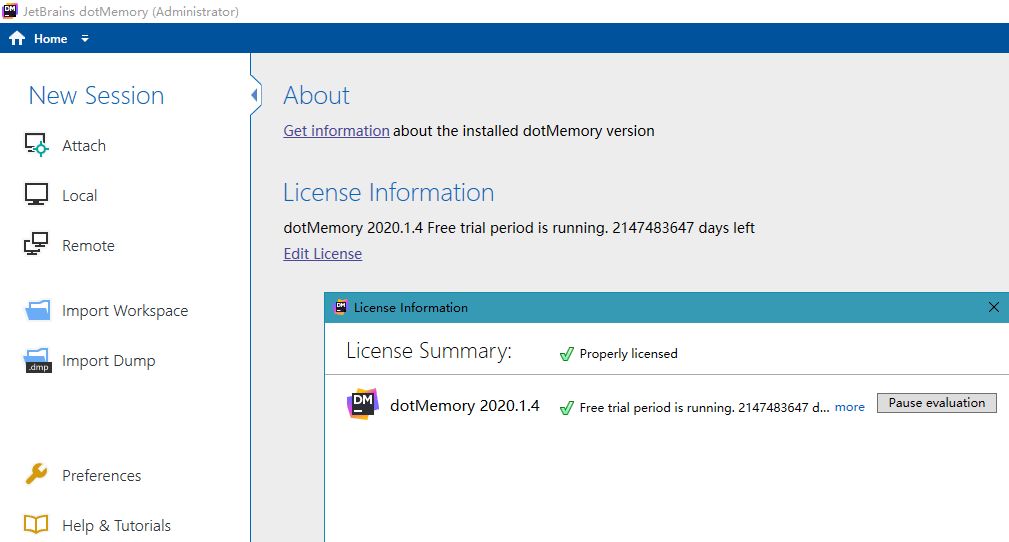Click the Local monitor icon

[x=36, y=194]
